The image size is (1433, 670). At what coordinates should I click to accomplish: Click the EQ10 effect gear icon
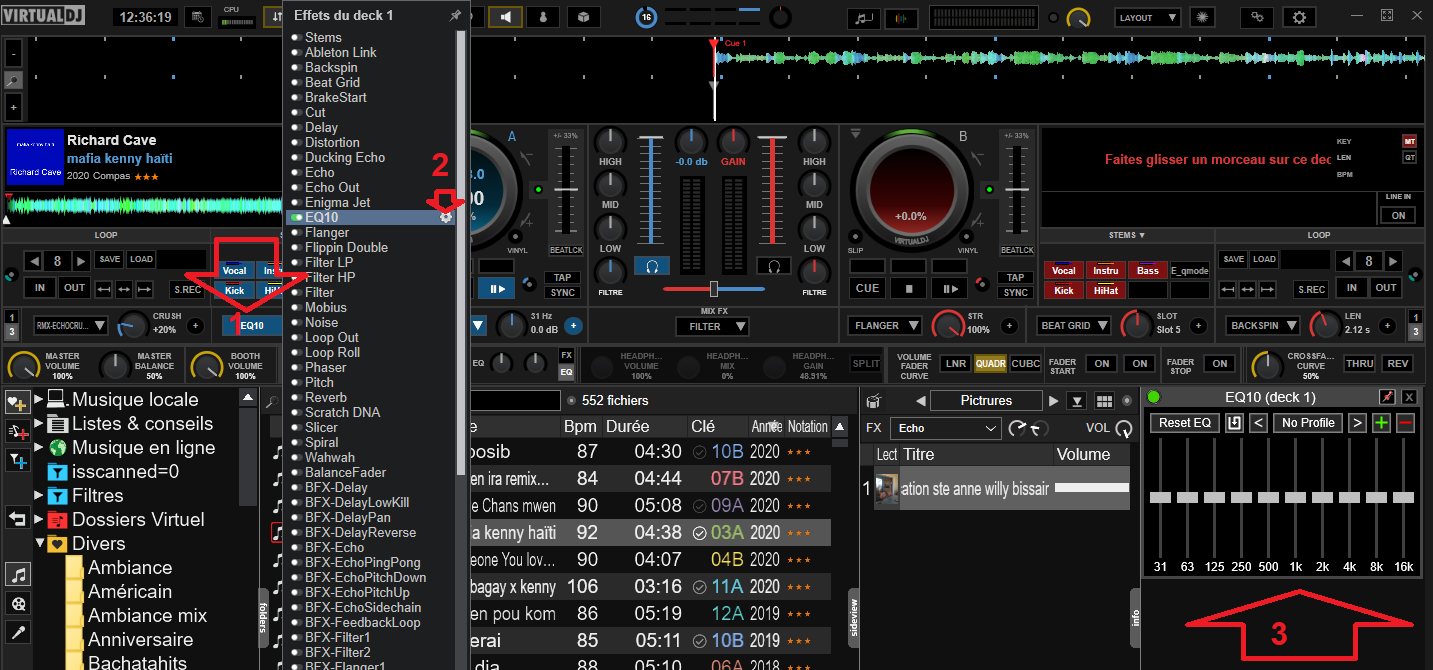click(x=446, y=216)
